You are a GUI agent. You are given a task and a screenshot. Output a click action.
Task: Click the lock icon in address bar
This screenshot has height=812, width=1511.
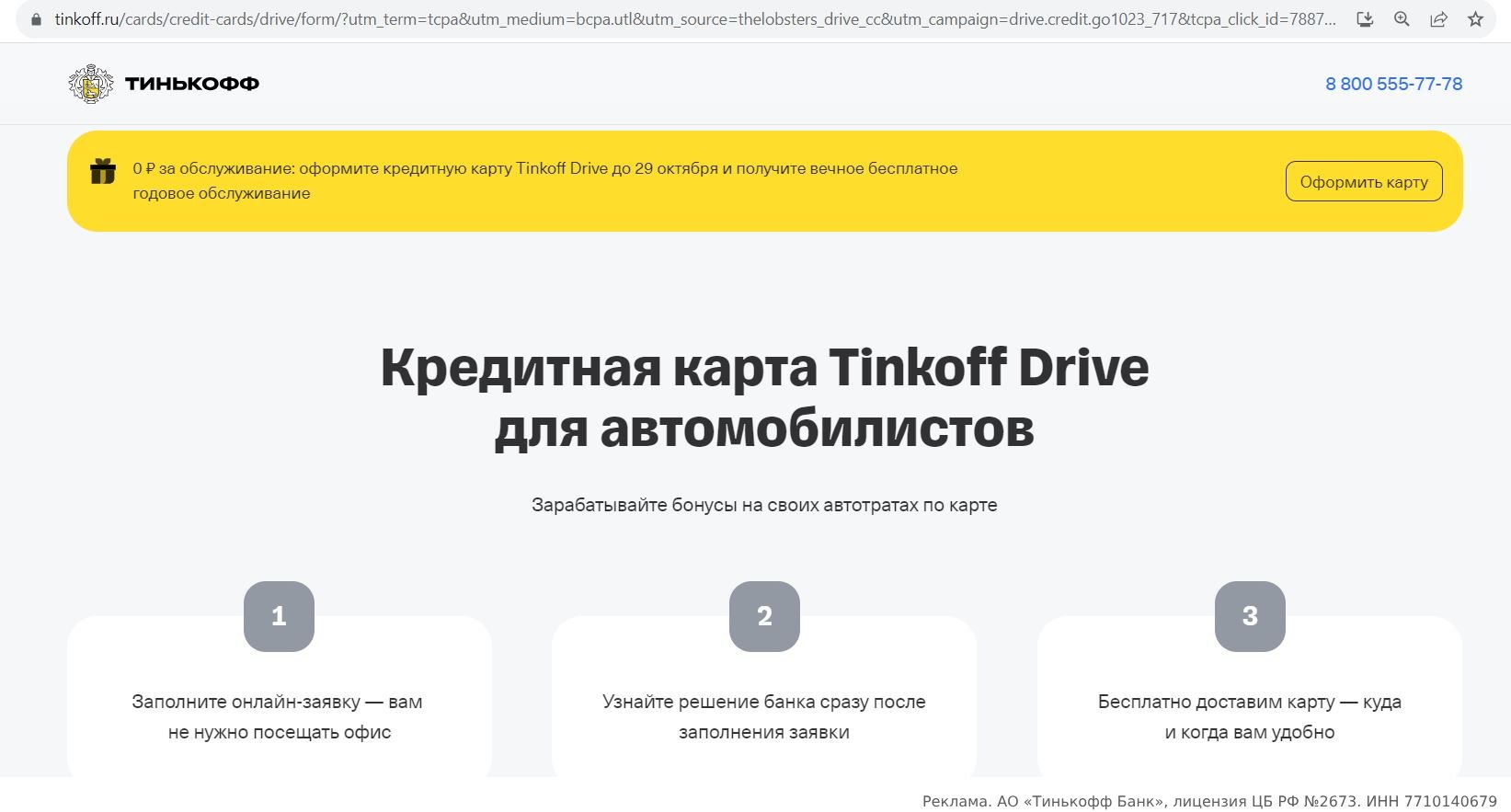tap(37, 19)
